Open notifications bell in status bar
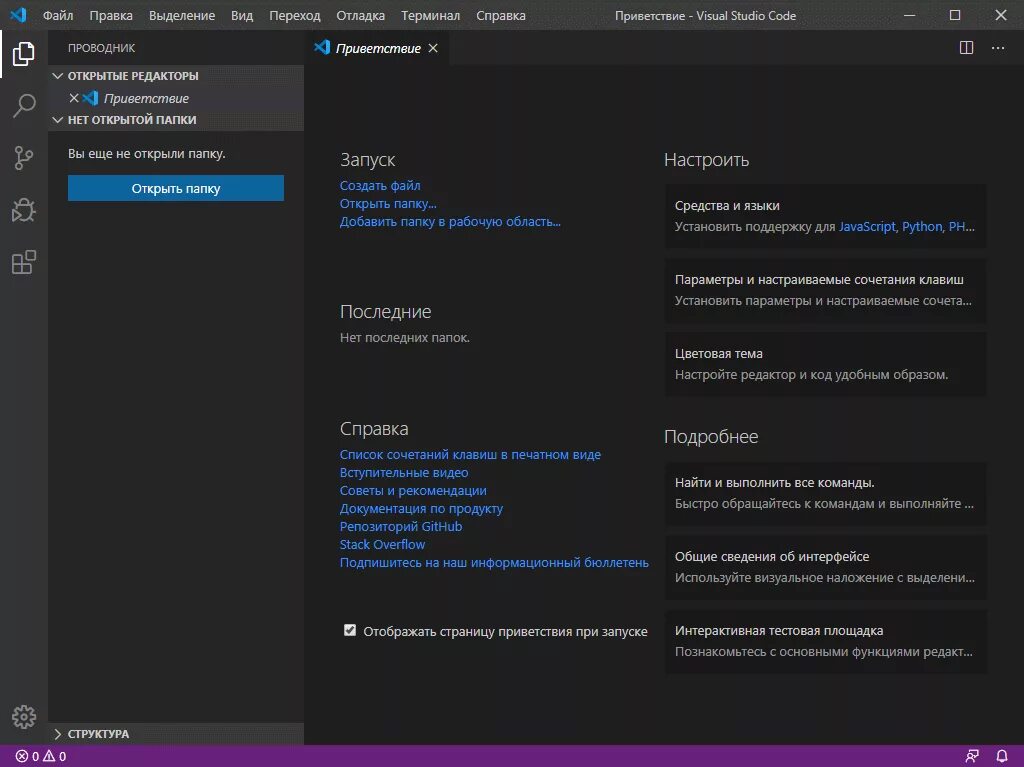 [x=1001, y=757]
